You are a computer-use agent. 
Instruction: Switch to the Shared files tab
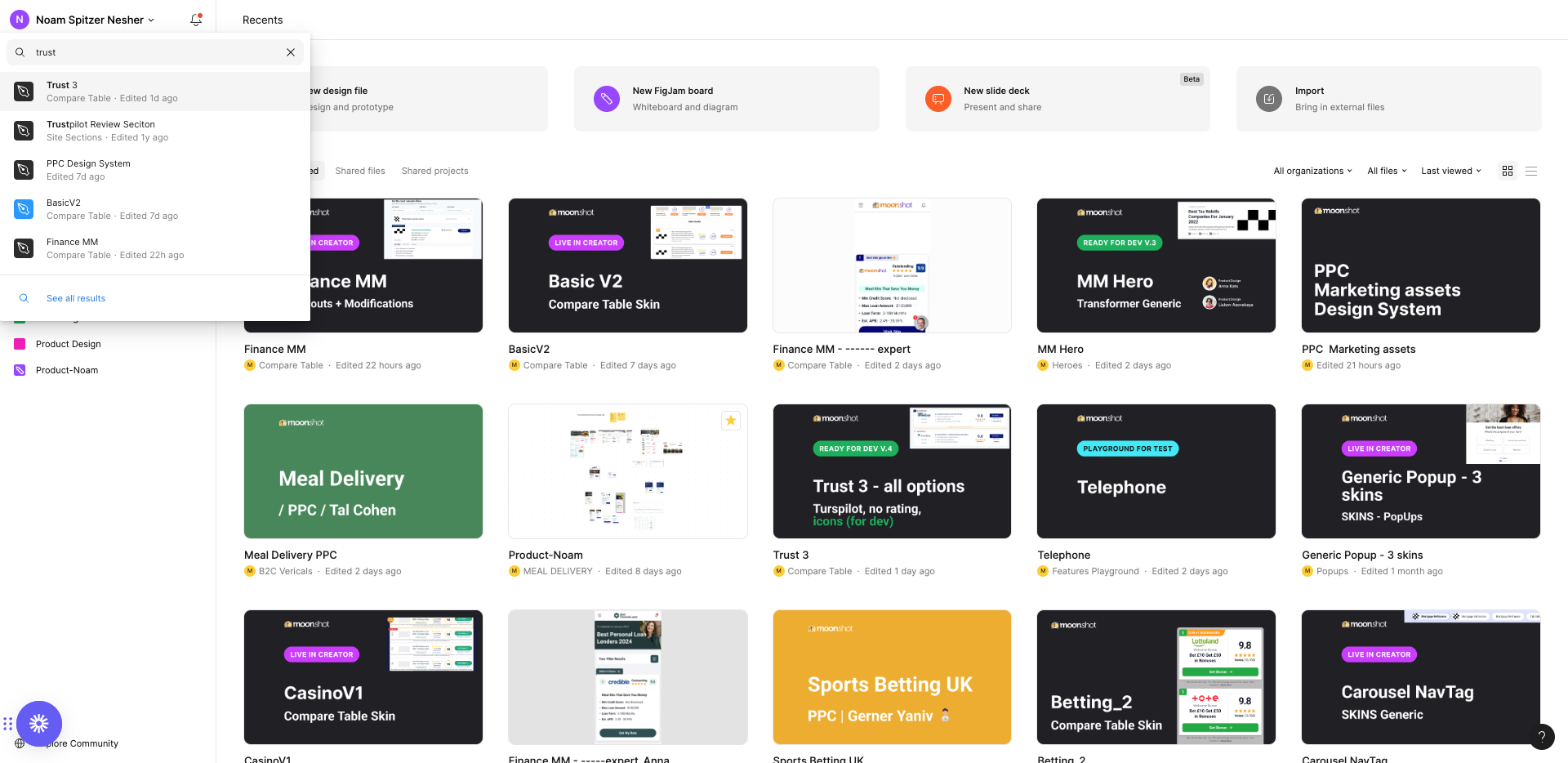pos(360,171)
